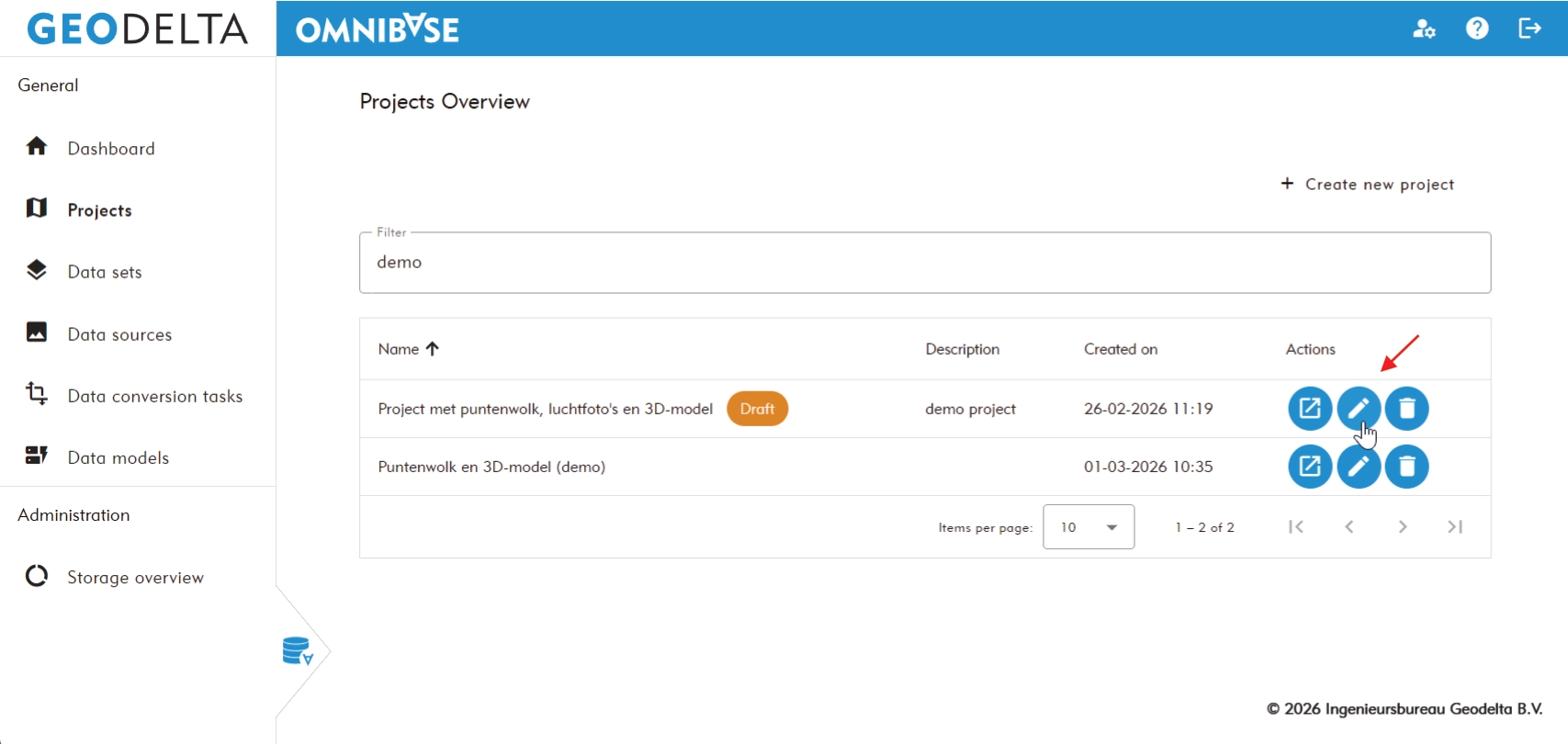The height and width of the screenshot is (744, 1568).
Task: Click Create new project button
Action: point(1368,185)
